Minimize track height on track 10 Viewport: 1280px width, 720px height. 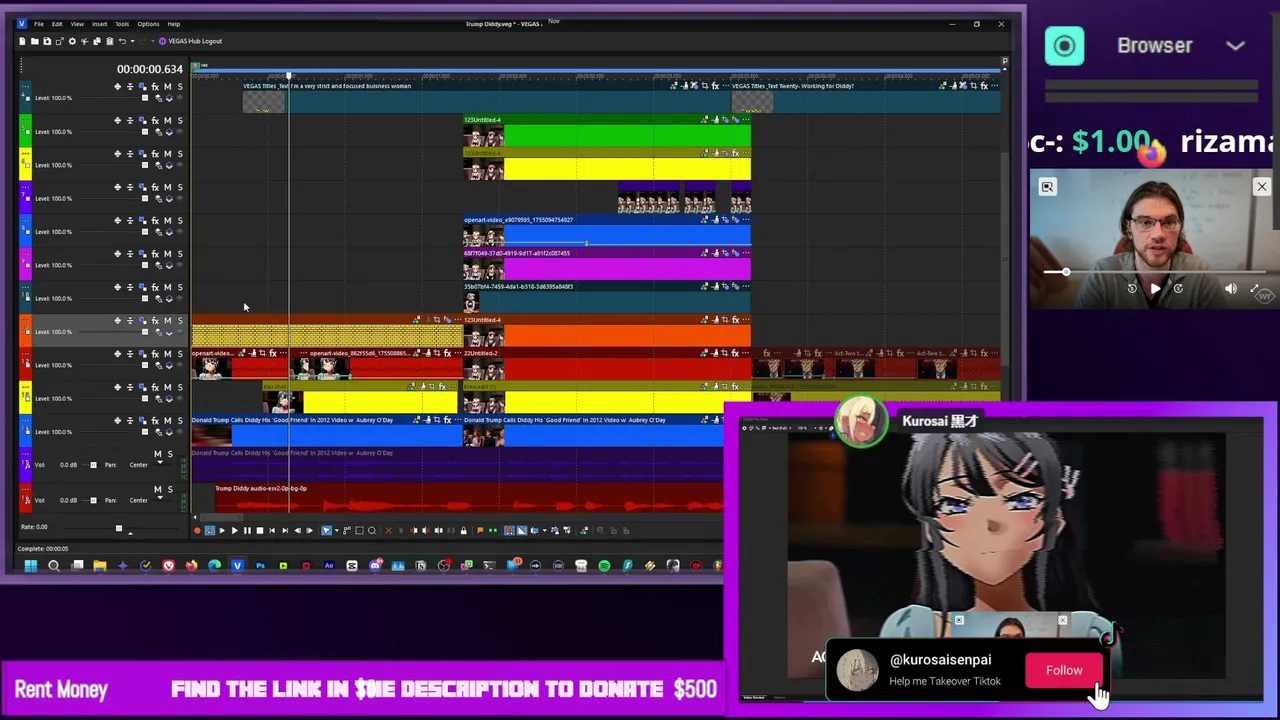(130, 287)
